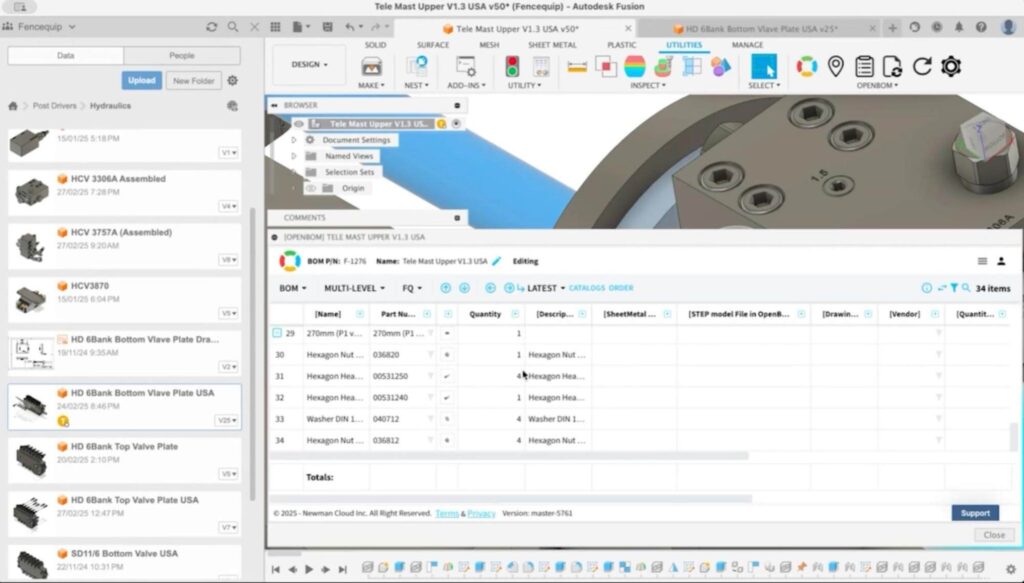Go to home in data panel breadcrumb

[x=12, y=106]
